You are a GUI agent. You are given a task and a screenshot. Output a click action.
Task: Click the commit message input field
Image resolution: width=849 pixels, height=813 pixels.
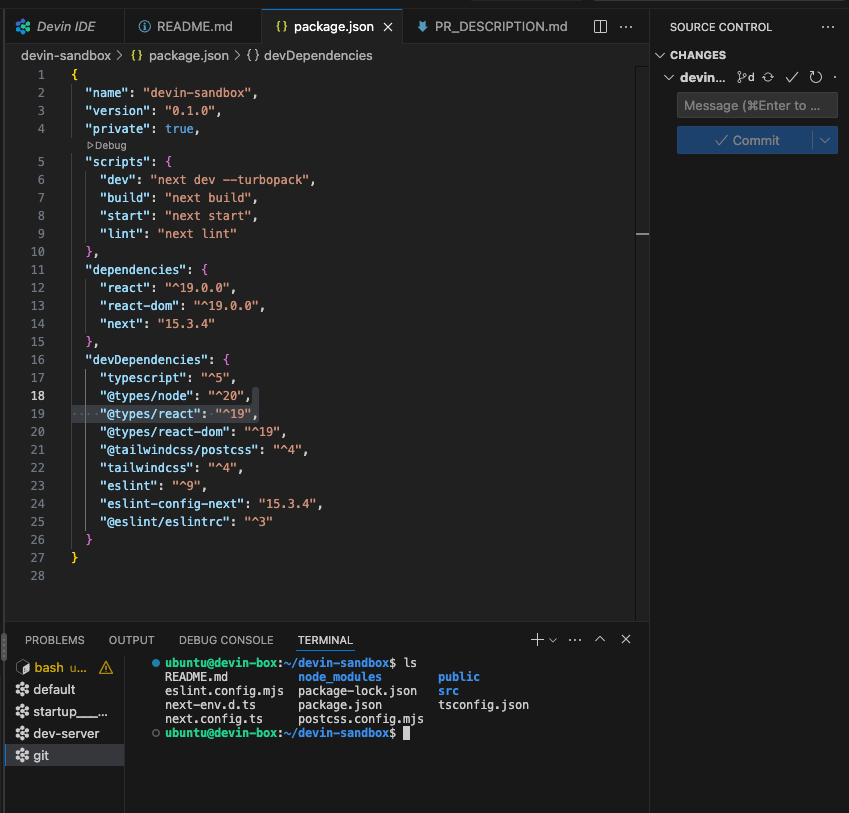pos(757,106)
